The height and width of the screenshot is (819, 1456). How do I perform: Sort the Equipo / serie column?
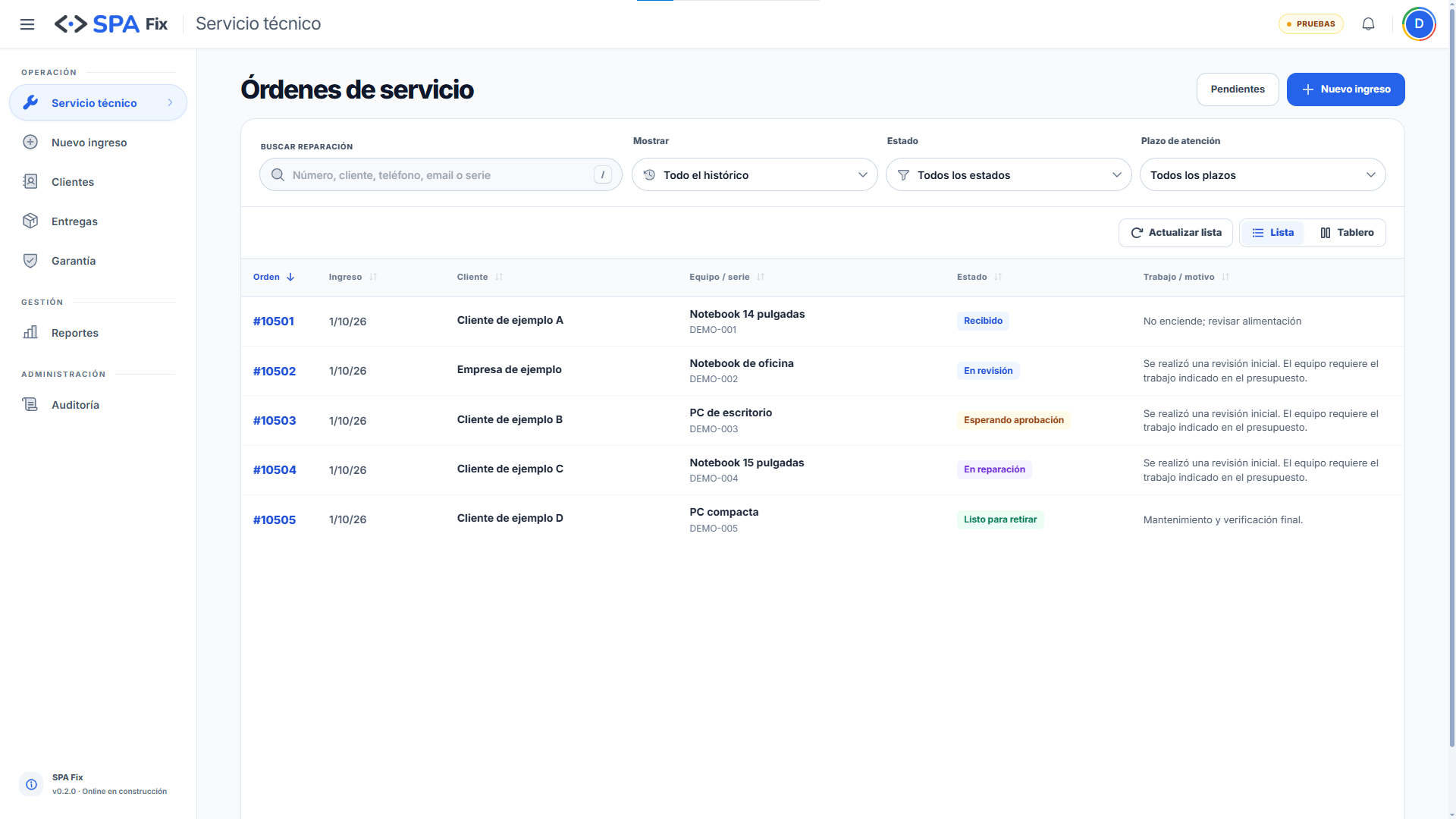click(x=761, y=277)
